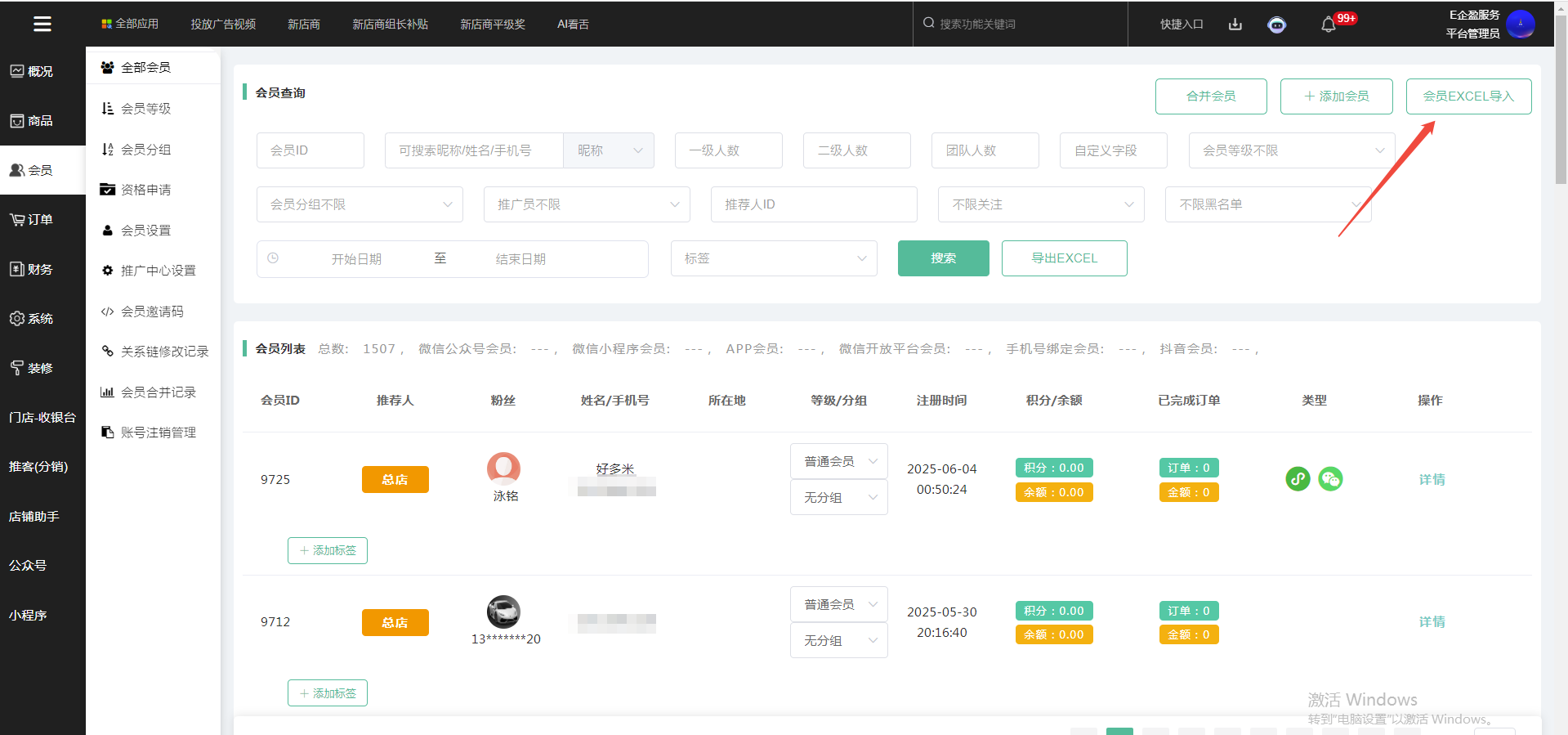
Task: Open 详情 link for member 9725
Action: (1431, 480)
